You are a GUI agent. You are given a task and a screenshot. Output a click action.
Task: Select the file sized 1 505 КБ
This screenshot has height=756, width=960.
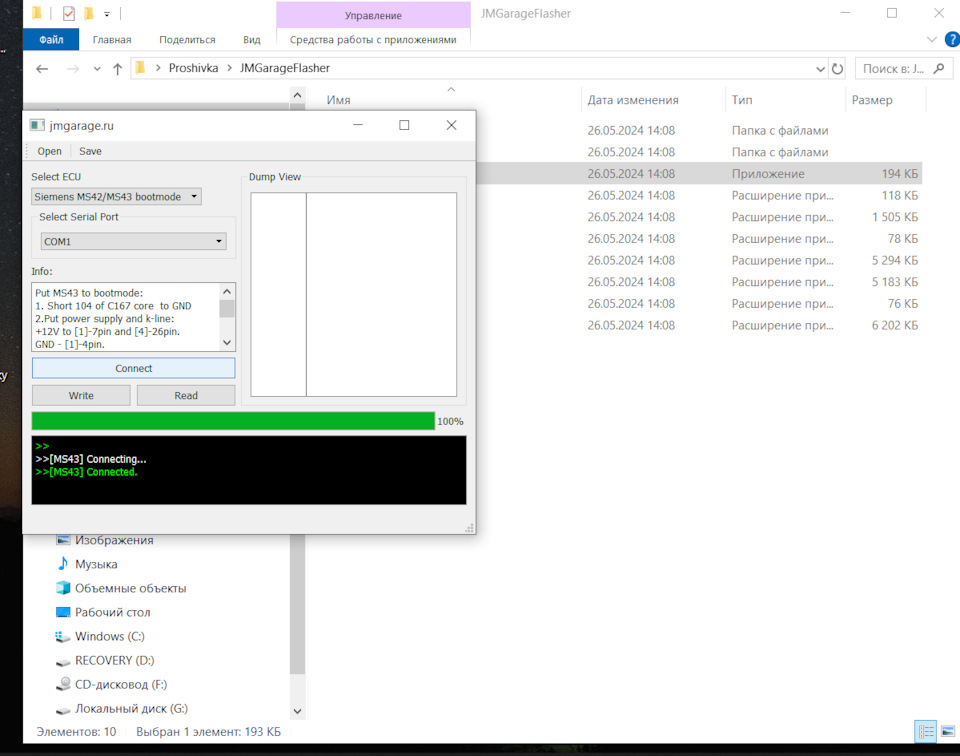(698, 217)
